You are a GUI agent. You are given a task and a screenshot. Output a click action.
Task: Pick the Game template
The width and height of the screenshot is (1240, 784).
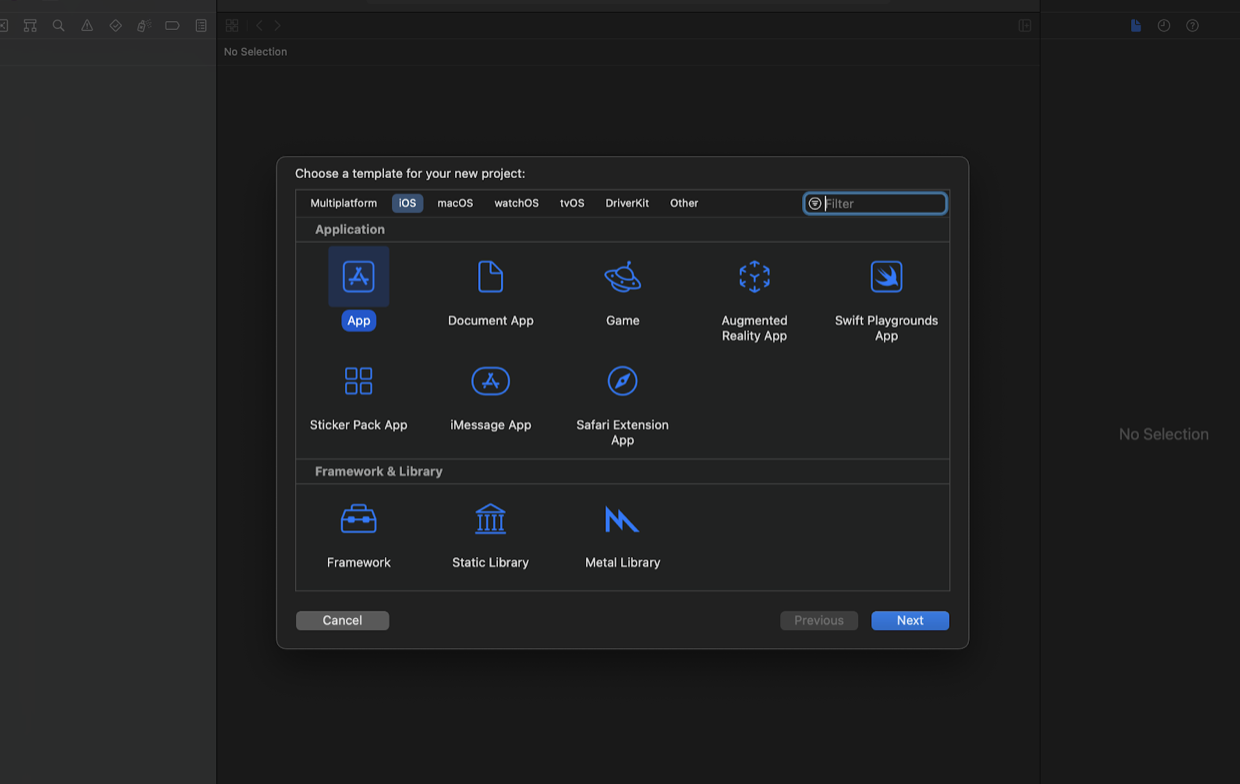(x=622, y=277)
